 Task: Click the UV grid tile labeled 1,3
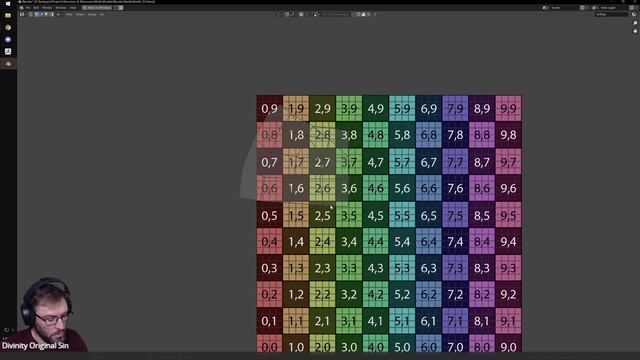[x=296, y=268]
